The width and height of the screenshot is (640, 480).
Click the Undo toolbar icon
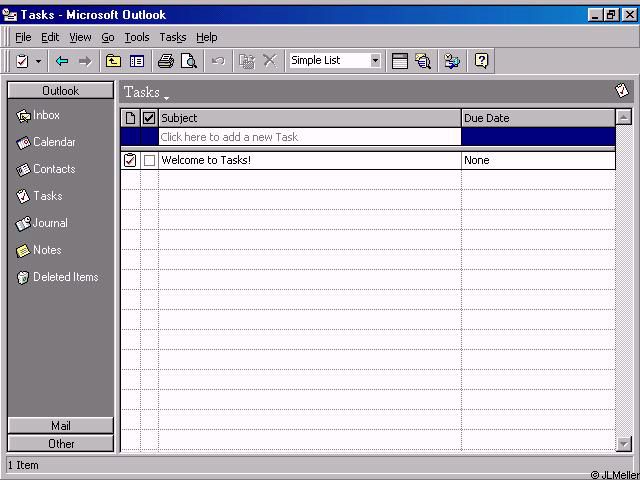218,61
